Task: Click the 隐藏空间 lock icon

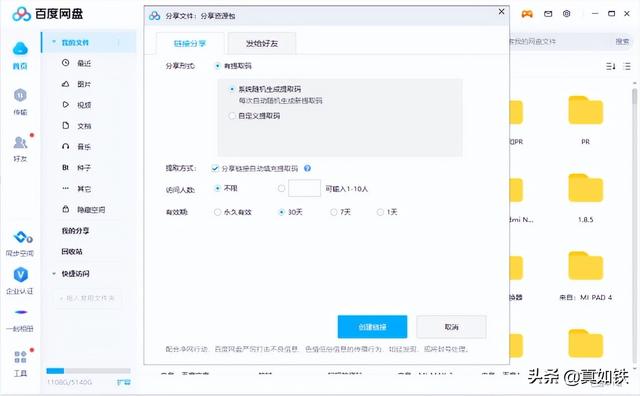Action: [65, 209]
